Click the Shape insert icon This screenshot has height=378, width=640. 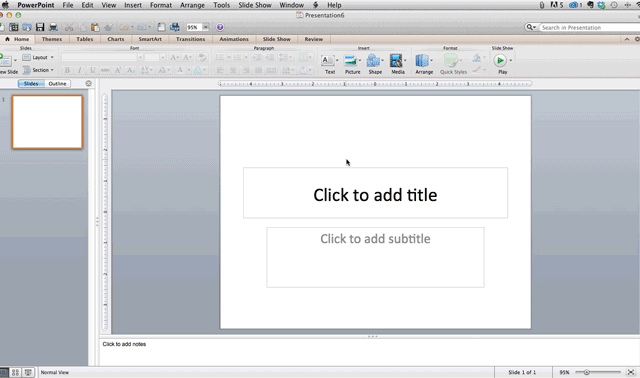(x=373, y=61)
